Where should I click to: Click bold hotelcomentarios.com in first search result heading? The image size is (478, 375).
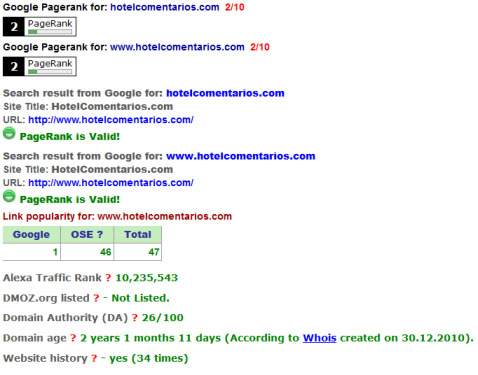(x=225, y=93)
